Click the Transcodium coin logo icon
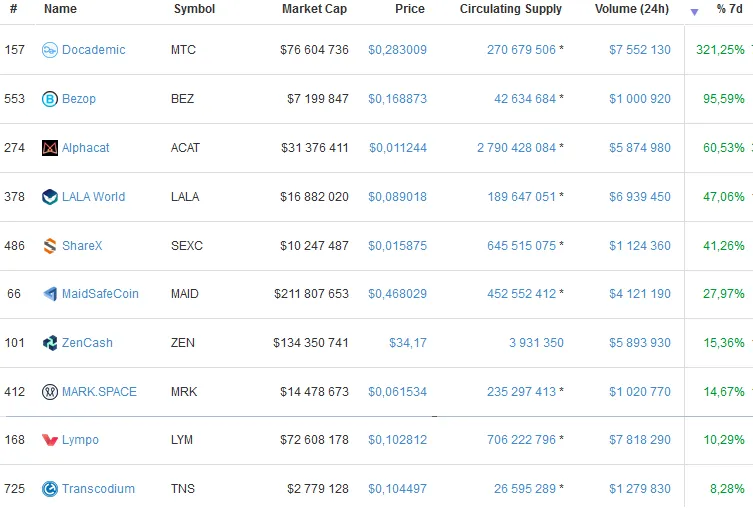Screen dimensions: 753x510 [50, 489]
